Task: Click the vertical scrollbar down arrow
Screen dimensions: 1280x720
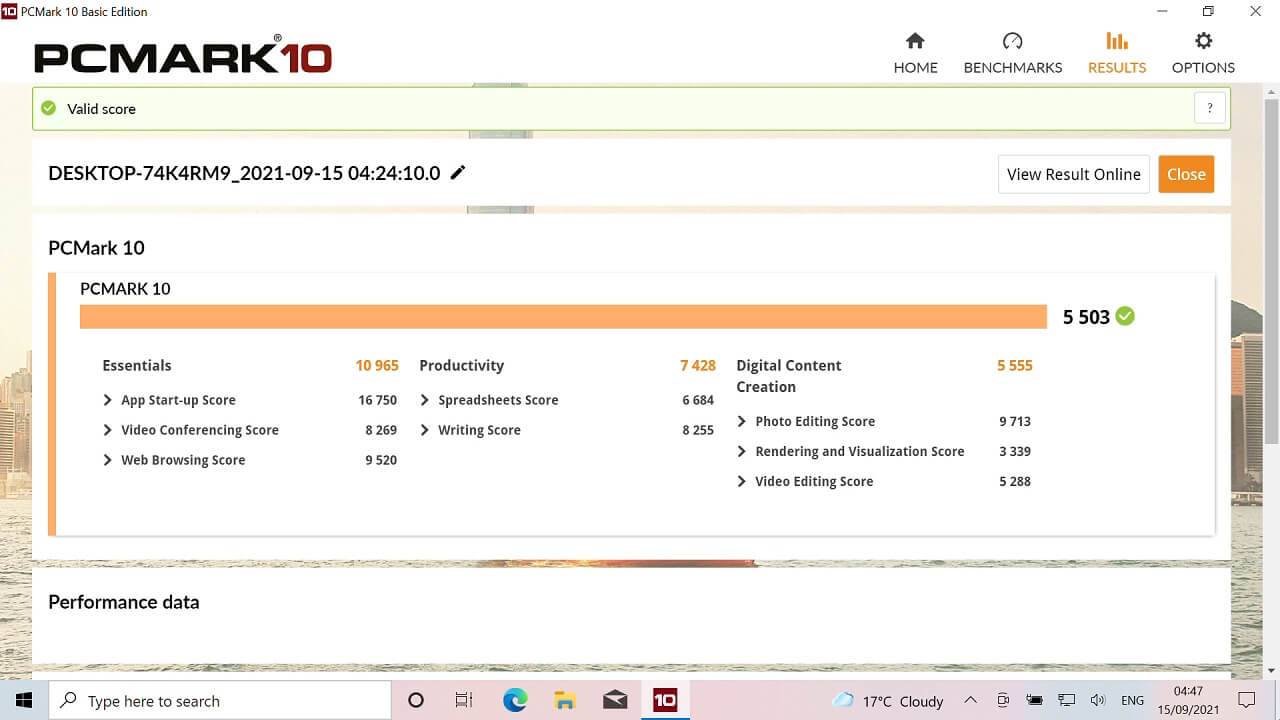Action: tap(1271, 671)
